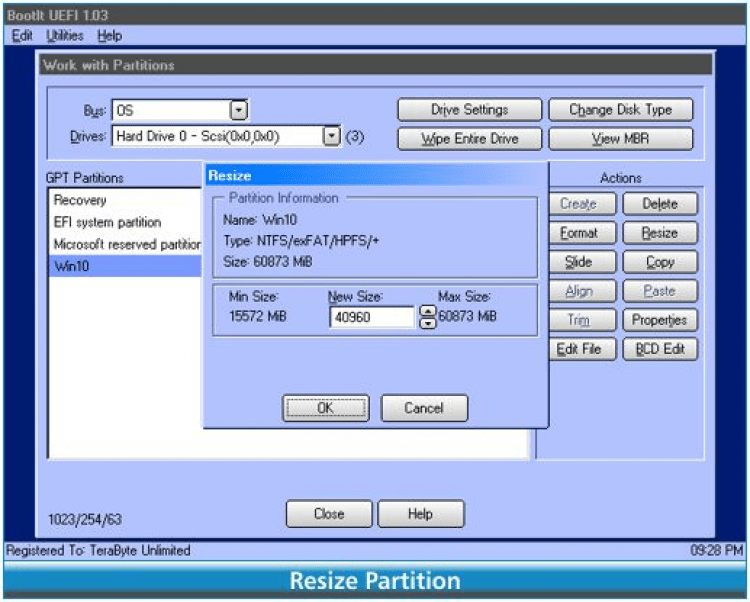Open BCD Edit
The height and width of the screenshot is (602, 750).
659,350
